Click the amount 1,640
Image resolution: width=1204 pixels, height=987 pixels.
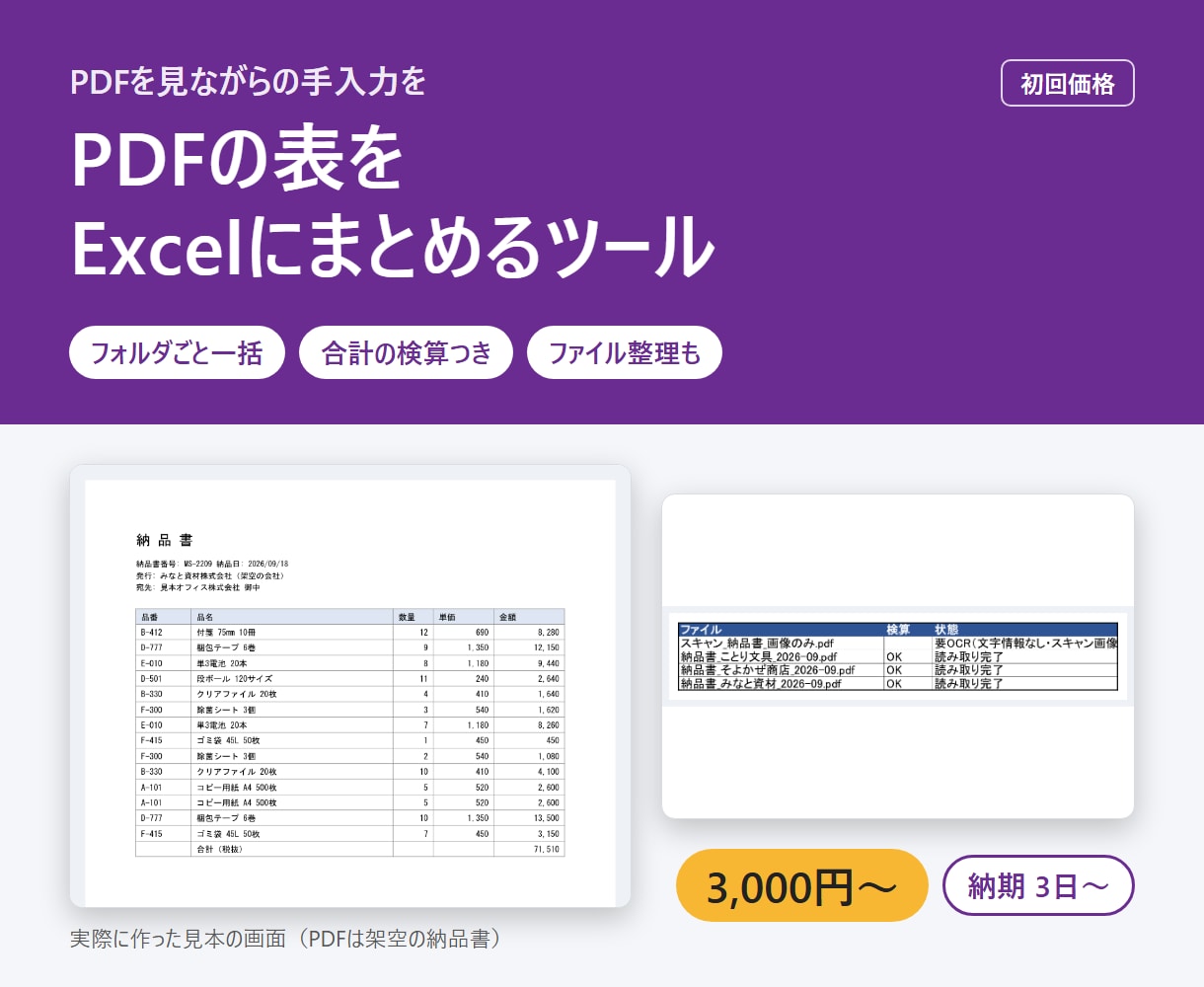[x=549, y=694]
